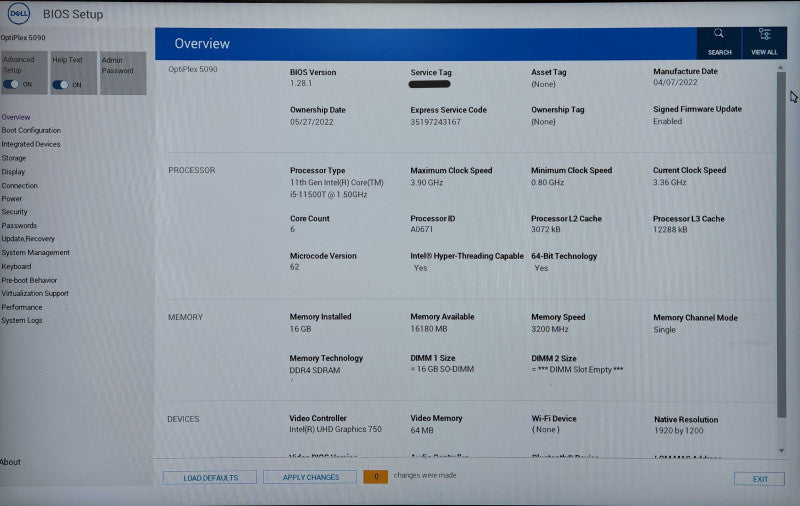Open Virtualization Support section
800x506 pixels.
(35, 293)
